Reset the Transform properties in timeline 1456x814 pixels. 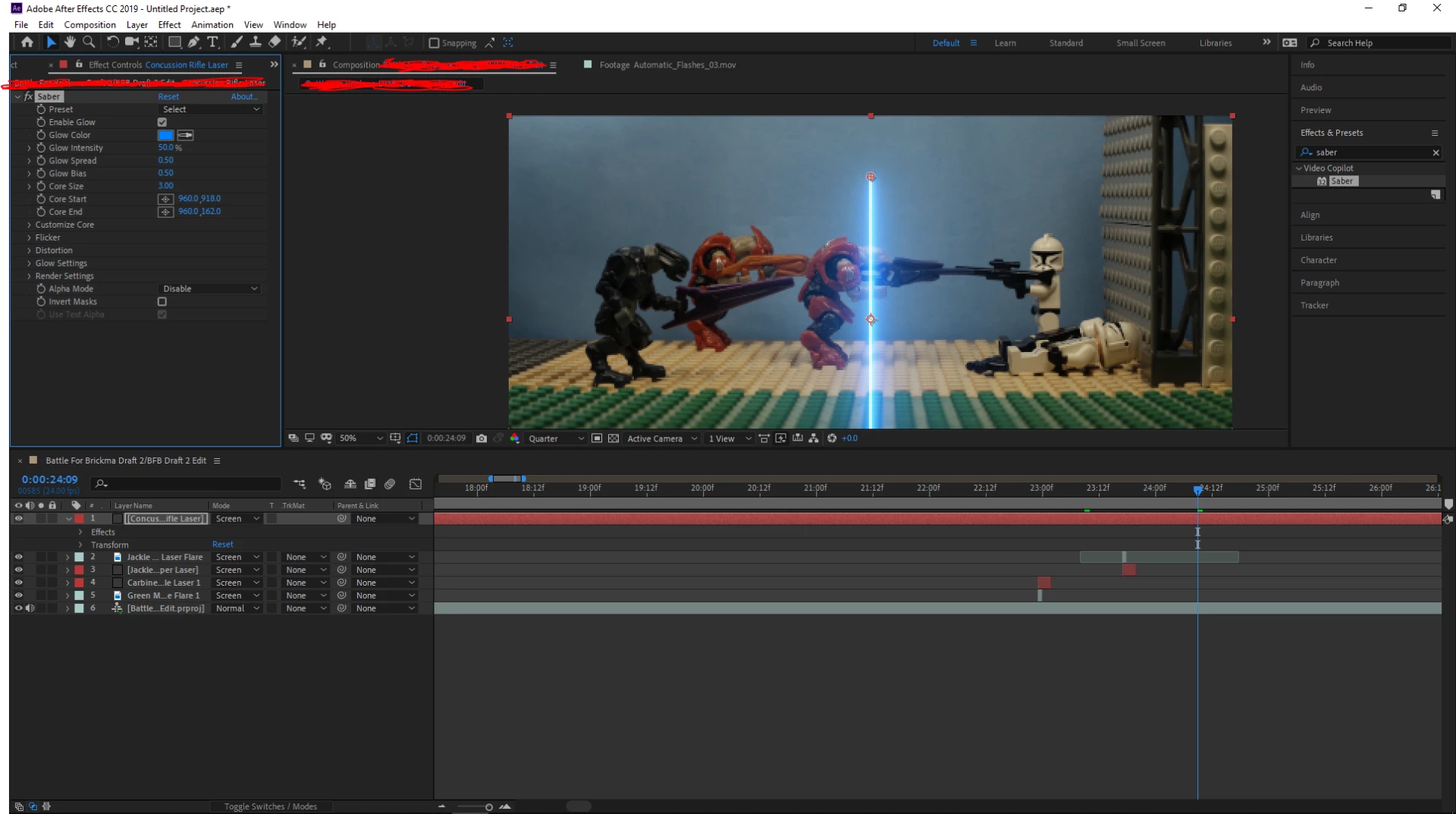click(x=223, y=545)
